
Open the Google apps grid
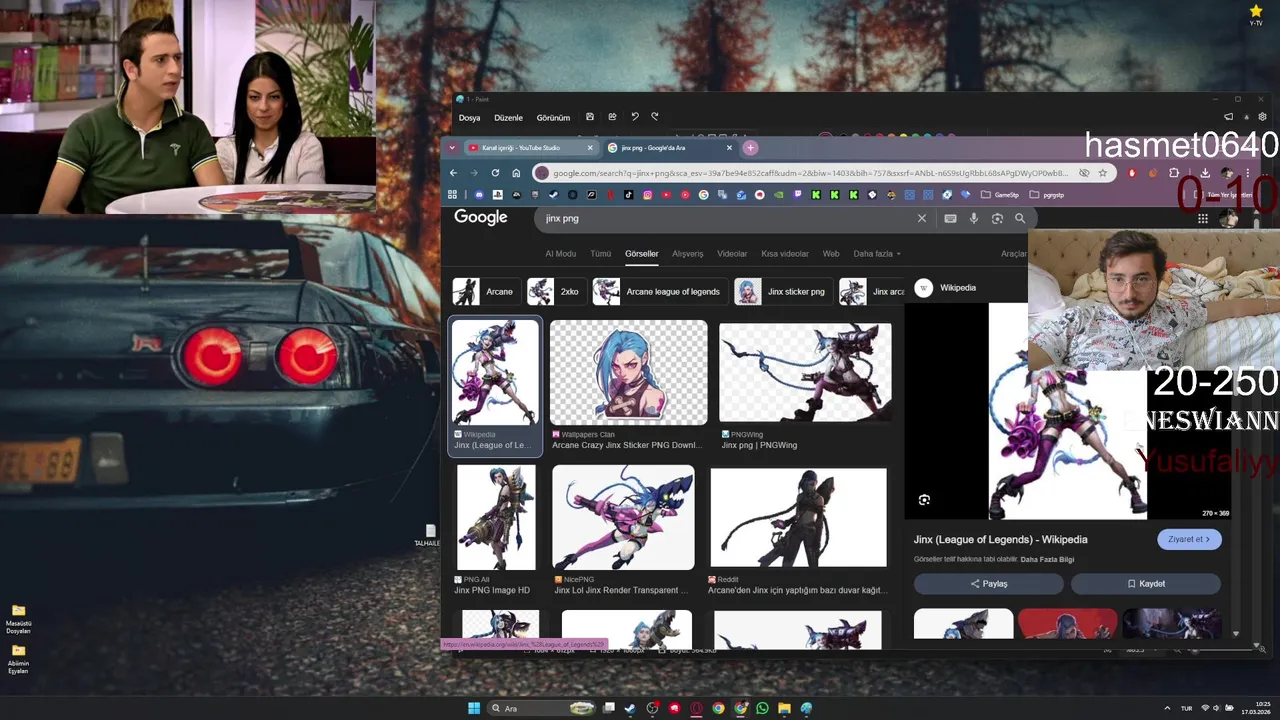coord(1203,218)
